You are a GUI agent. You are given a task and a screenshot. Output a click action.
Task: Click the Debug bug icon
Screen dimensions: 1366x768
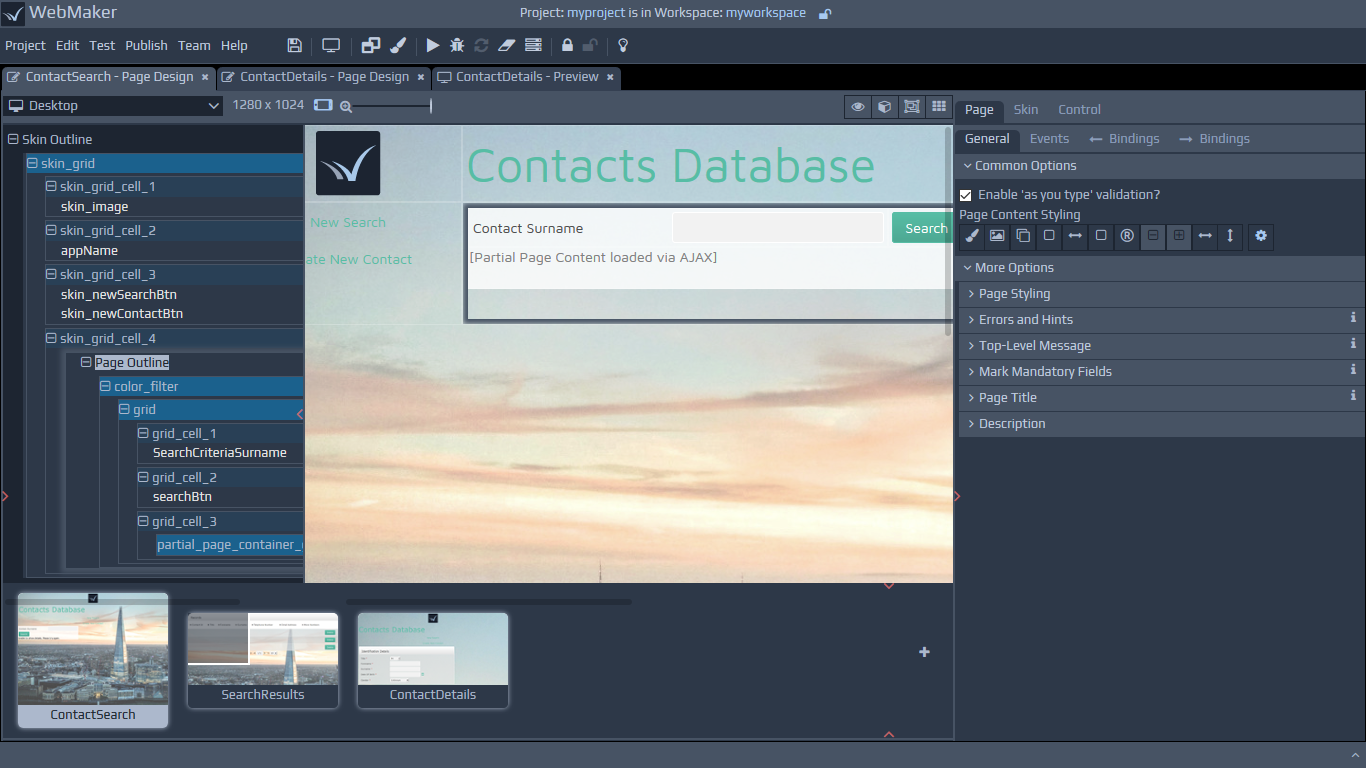point(457,45)
